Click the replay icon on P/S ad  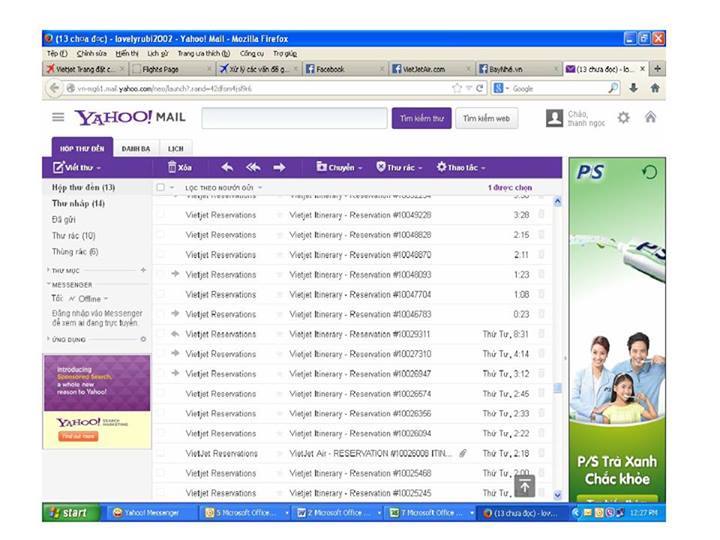click(x=649, y=172)
